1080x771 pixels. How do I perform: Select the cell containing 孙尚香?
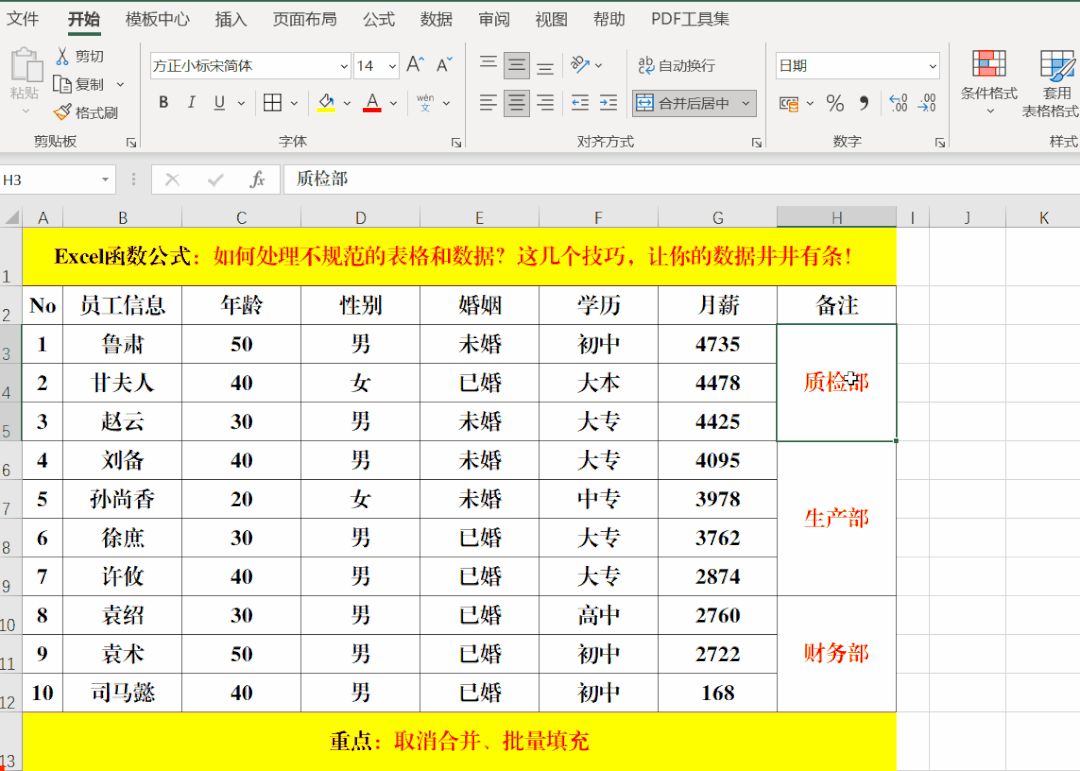pyautogui.click(x=122, y=499)
